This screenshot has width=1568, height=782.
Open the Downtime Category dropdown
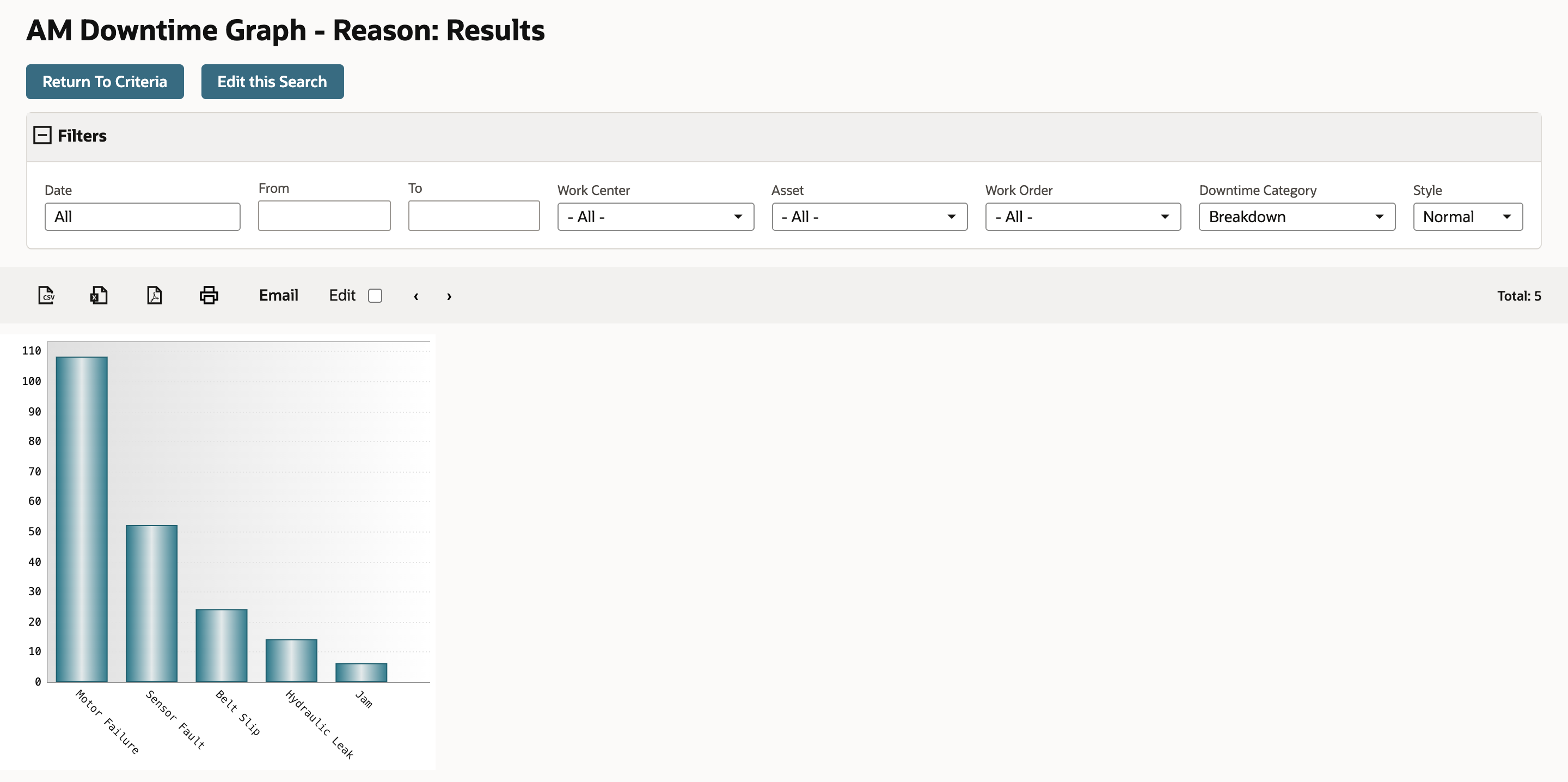(x=1297, y=217)
